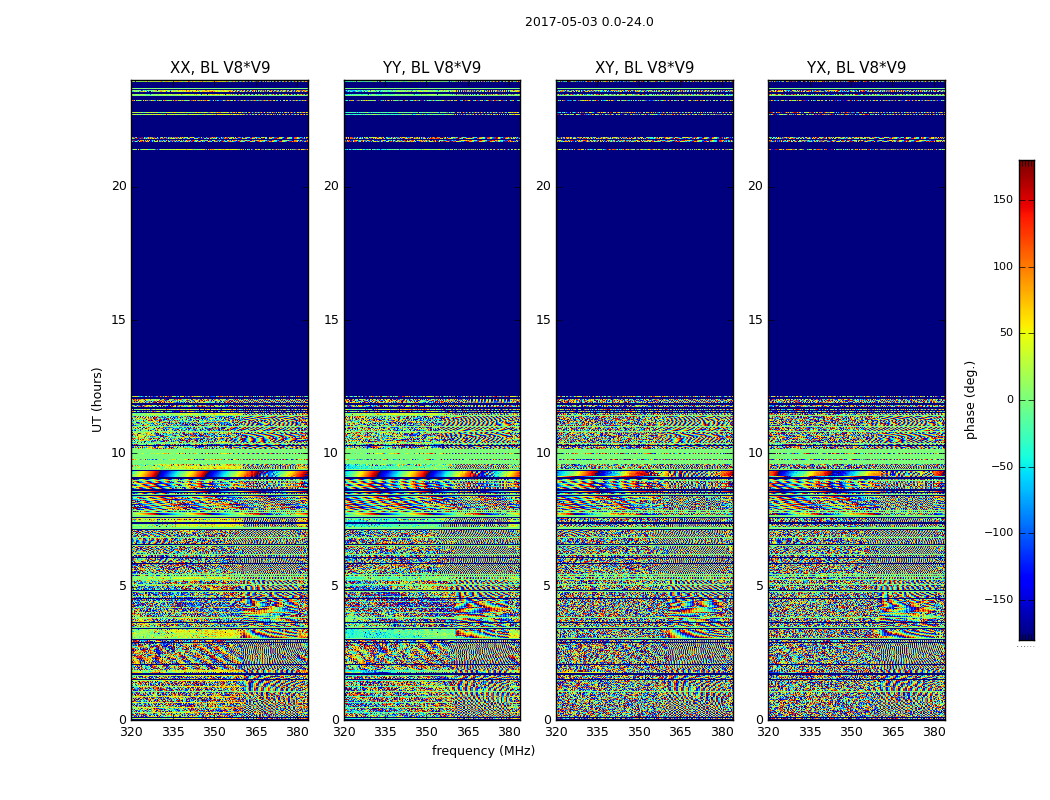Viewport: 1050px width, 800px height.
Task: Select the frequency (MHz) x-axis label
Action: pos(483,751)
